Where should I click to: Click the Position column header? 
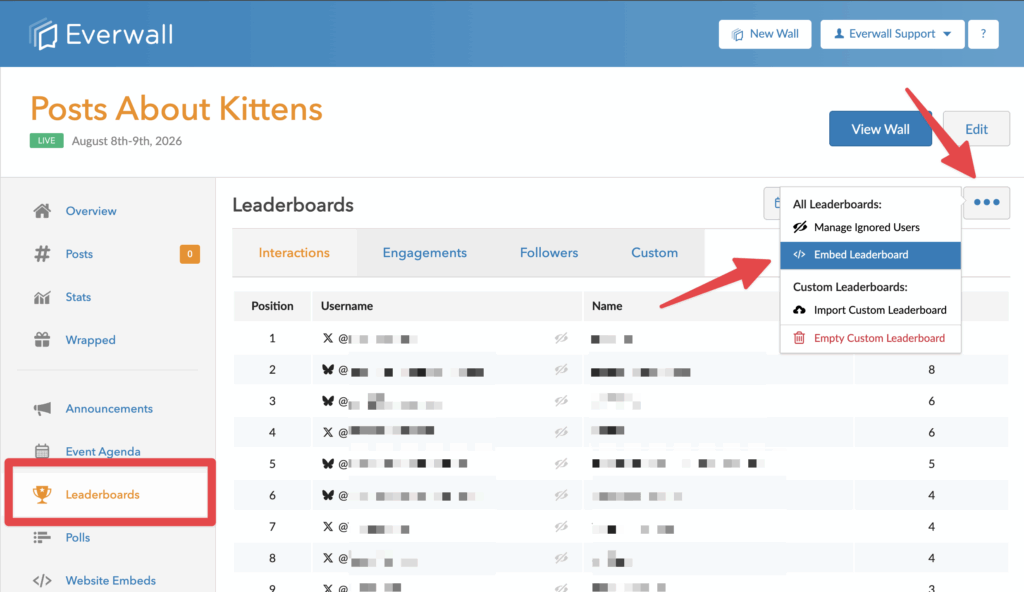(x=272, y=306)
